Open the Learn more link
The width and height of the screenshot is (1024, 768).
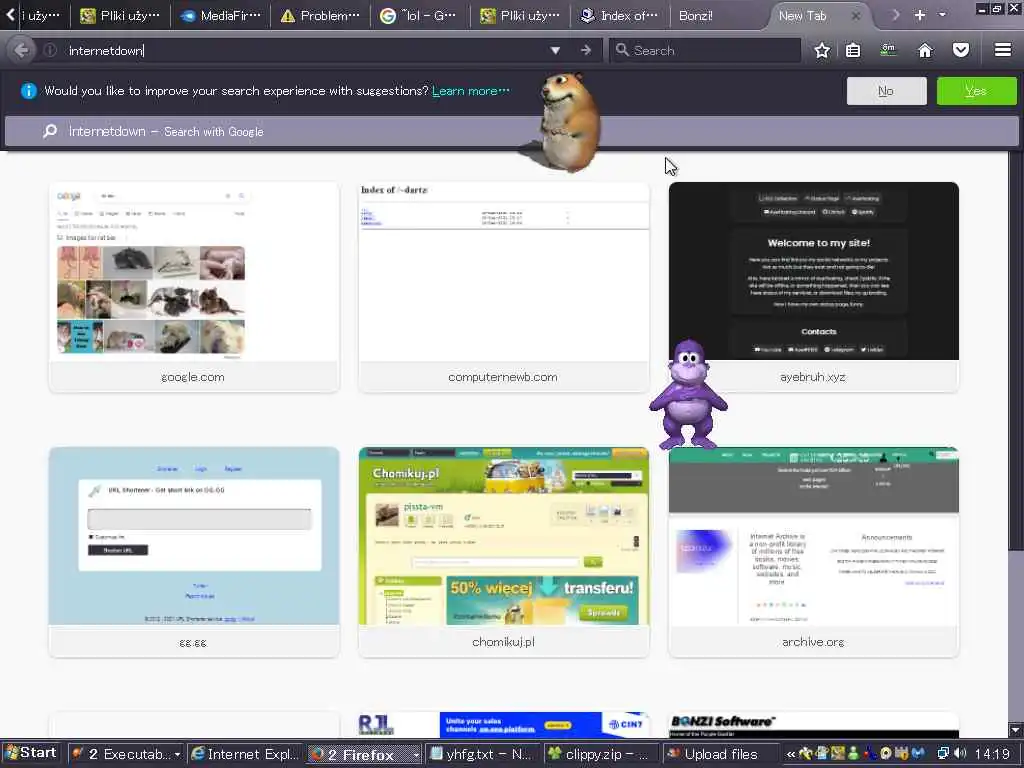tap(470, 91)
